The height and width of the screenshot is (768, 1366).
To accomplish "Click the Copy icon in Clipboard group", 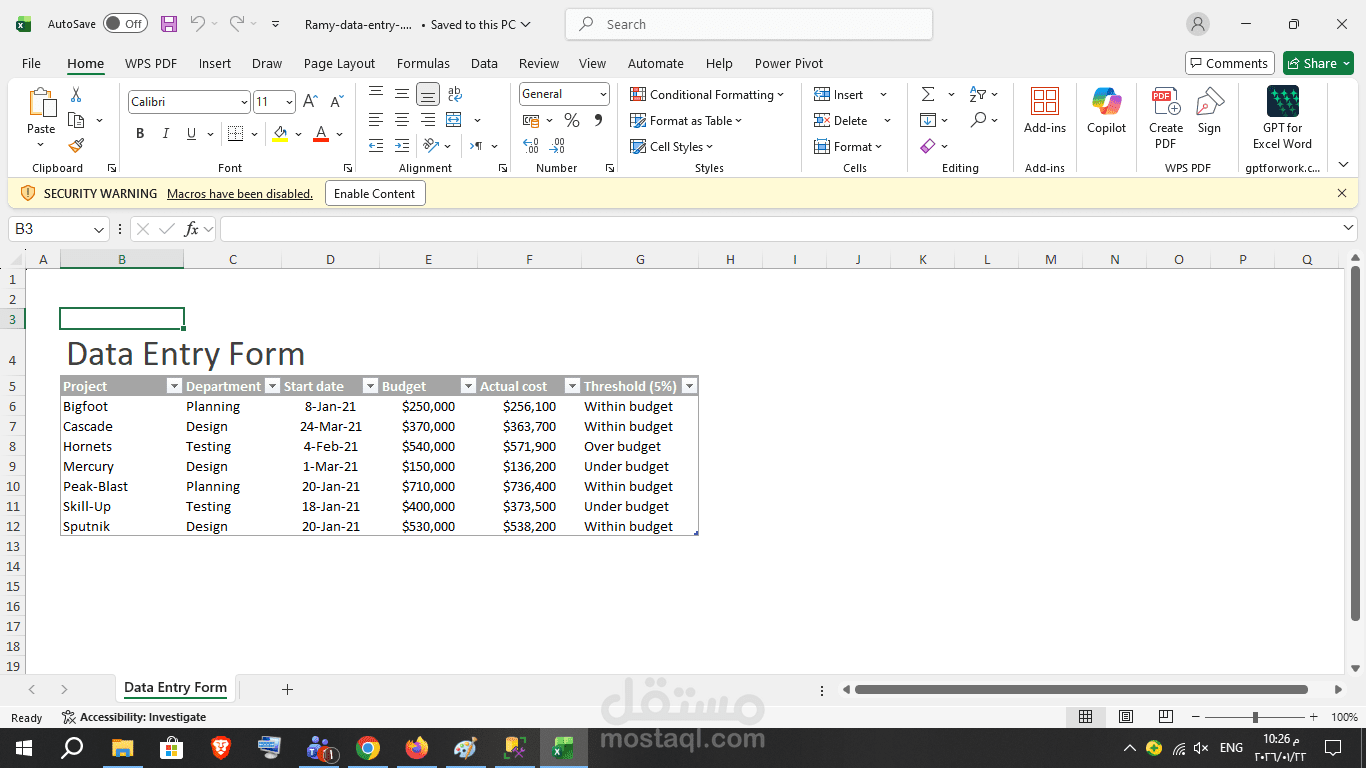I will pyautogui.click(x=76, y=120).
